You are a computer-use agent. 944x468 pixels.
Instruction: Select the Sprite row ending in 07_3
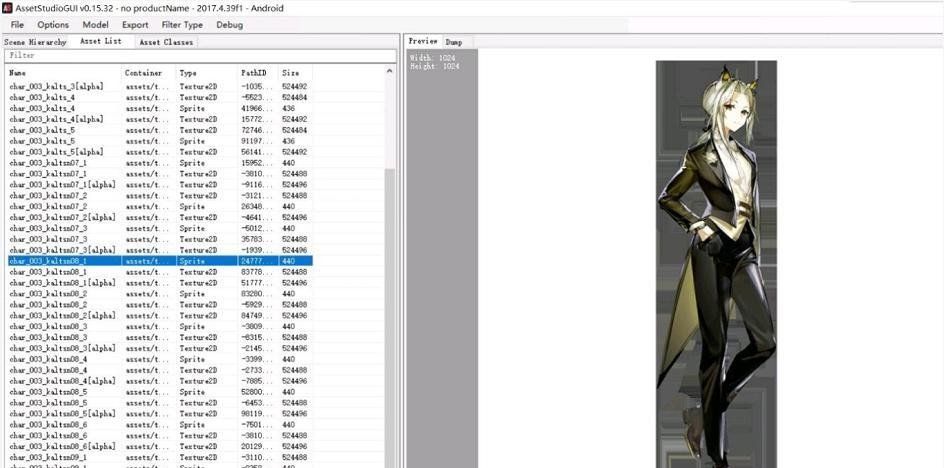pos(160,228)
